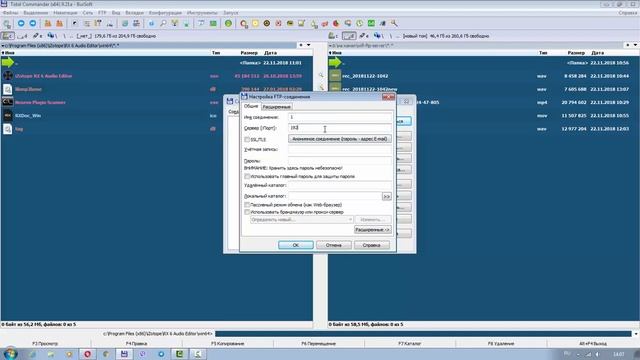This screenshot has height=360, width=640.
Task: Select the Общие tab in FTP dialog
Action: coord(251,106)
